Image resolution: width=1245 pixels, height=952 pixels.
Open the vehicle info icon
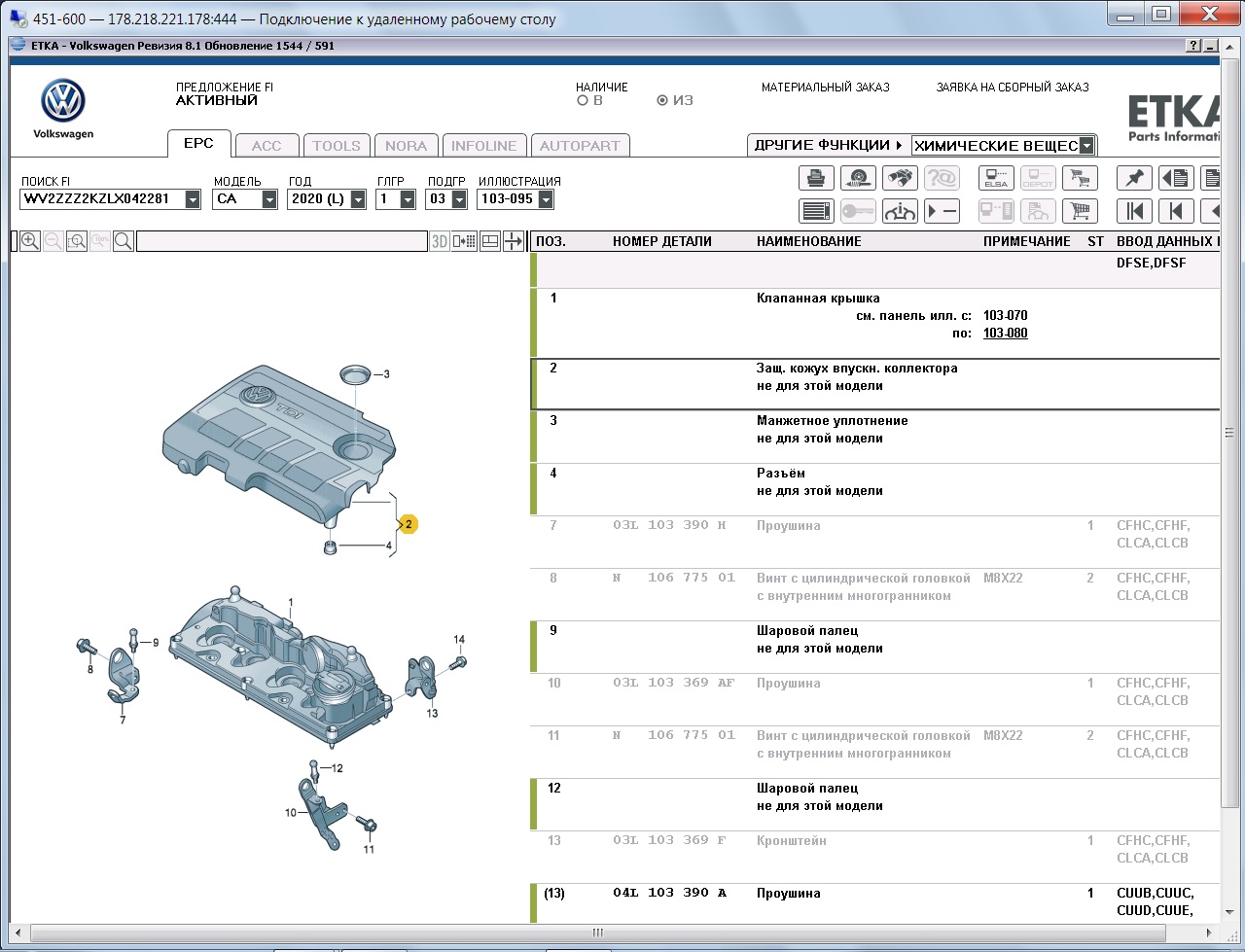pyautogui.click(x=901, y=211)
